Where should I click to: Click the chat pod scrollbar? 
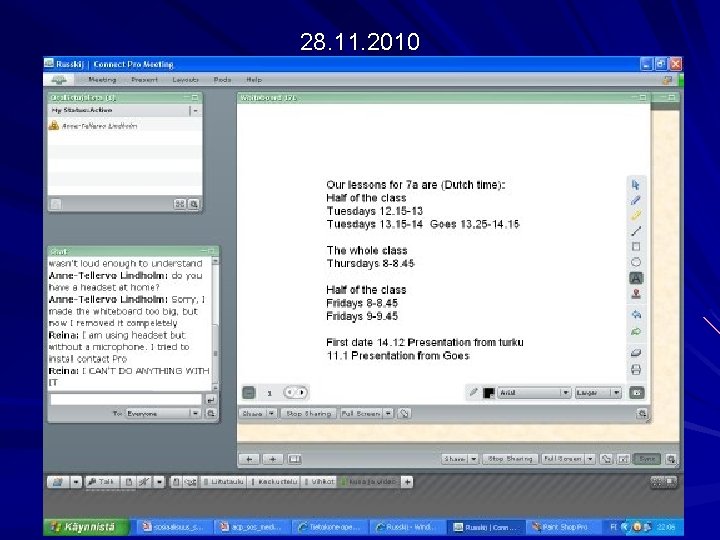[215, 324]
